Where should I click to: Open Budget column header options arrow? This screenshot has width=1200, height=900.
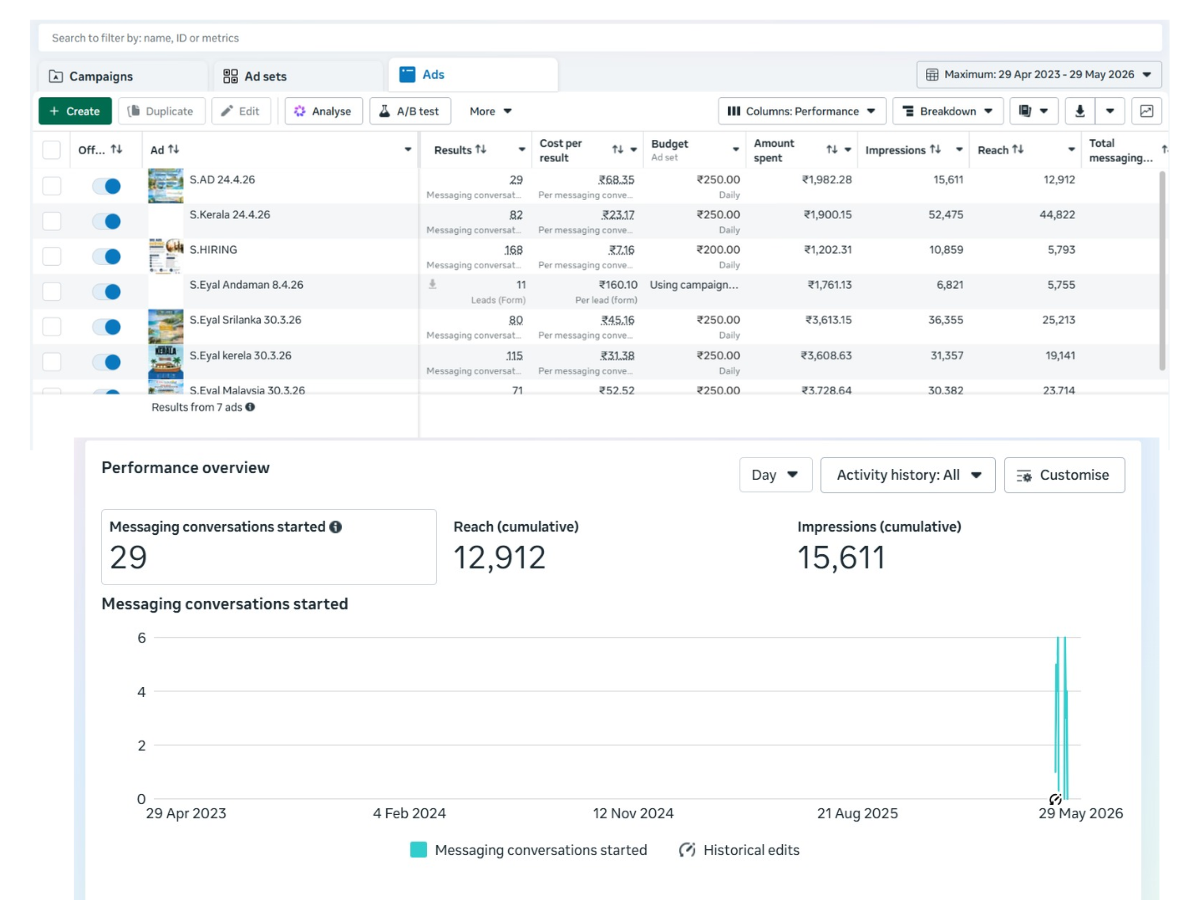point(736,150)
